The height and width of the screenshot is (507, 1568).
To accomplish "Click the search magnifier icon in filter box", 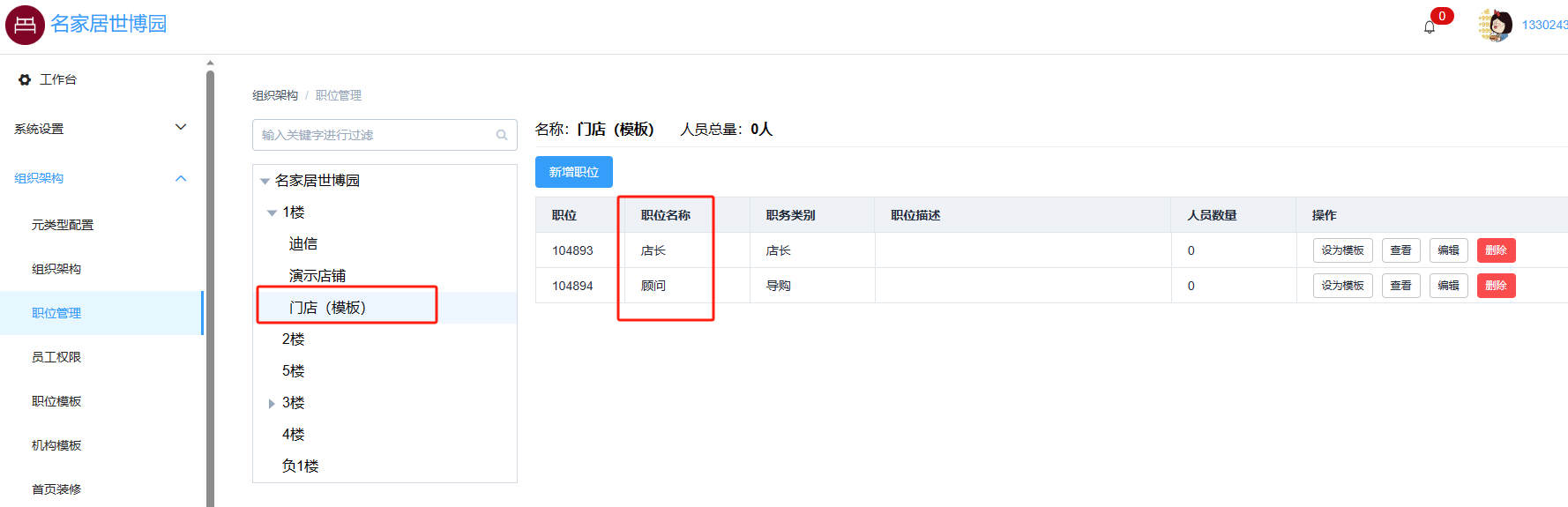I will point(501,135).
